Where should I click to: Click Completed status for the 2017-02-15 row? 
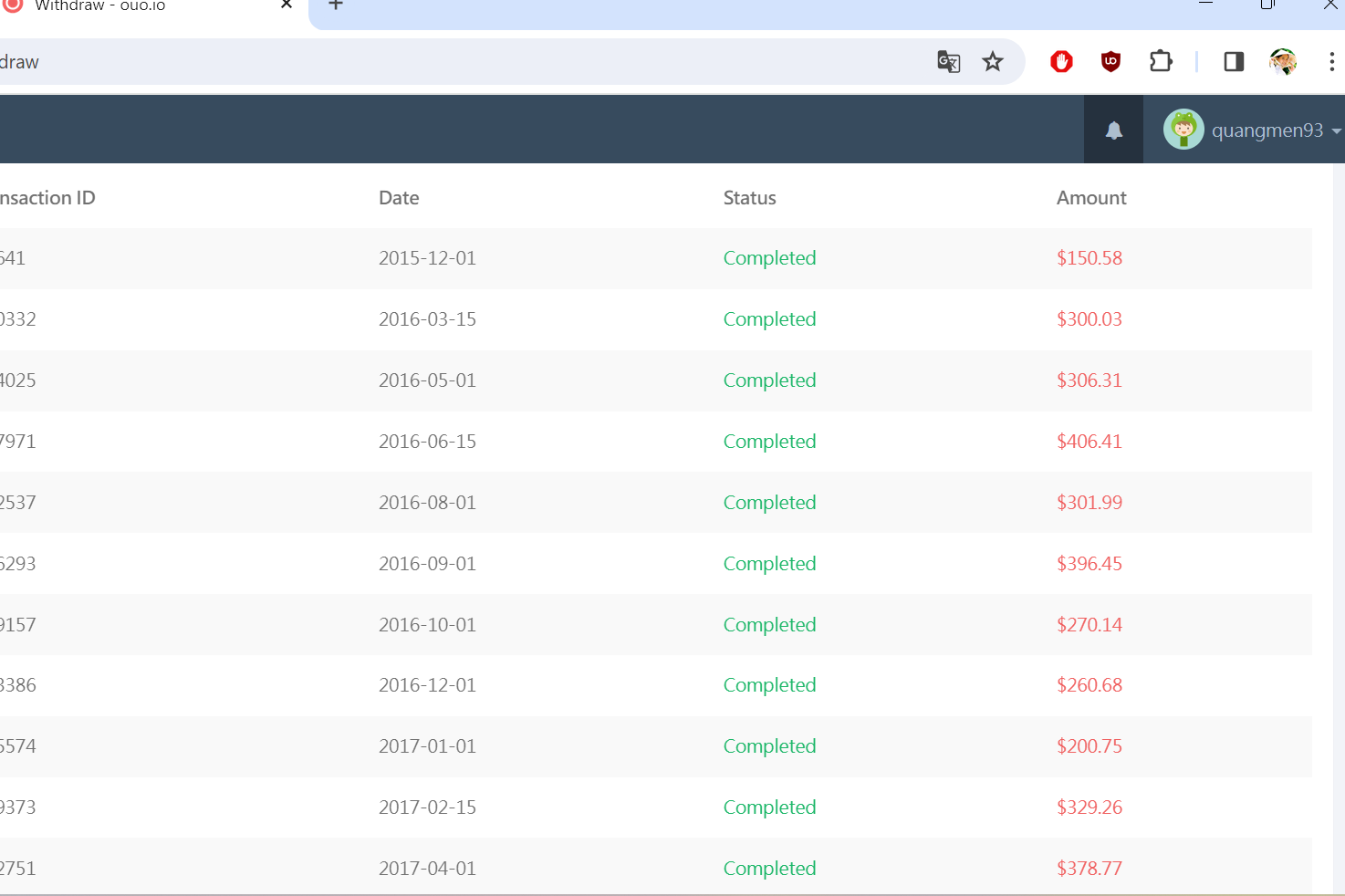[x=769, y=807]
